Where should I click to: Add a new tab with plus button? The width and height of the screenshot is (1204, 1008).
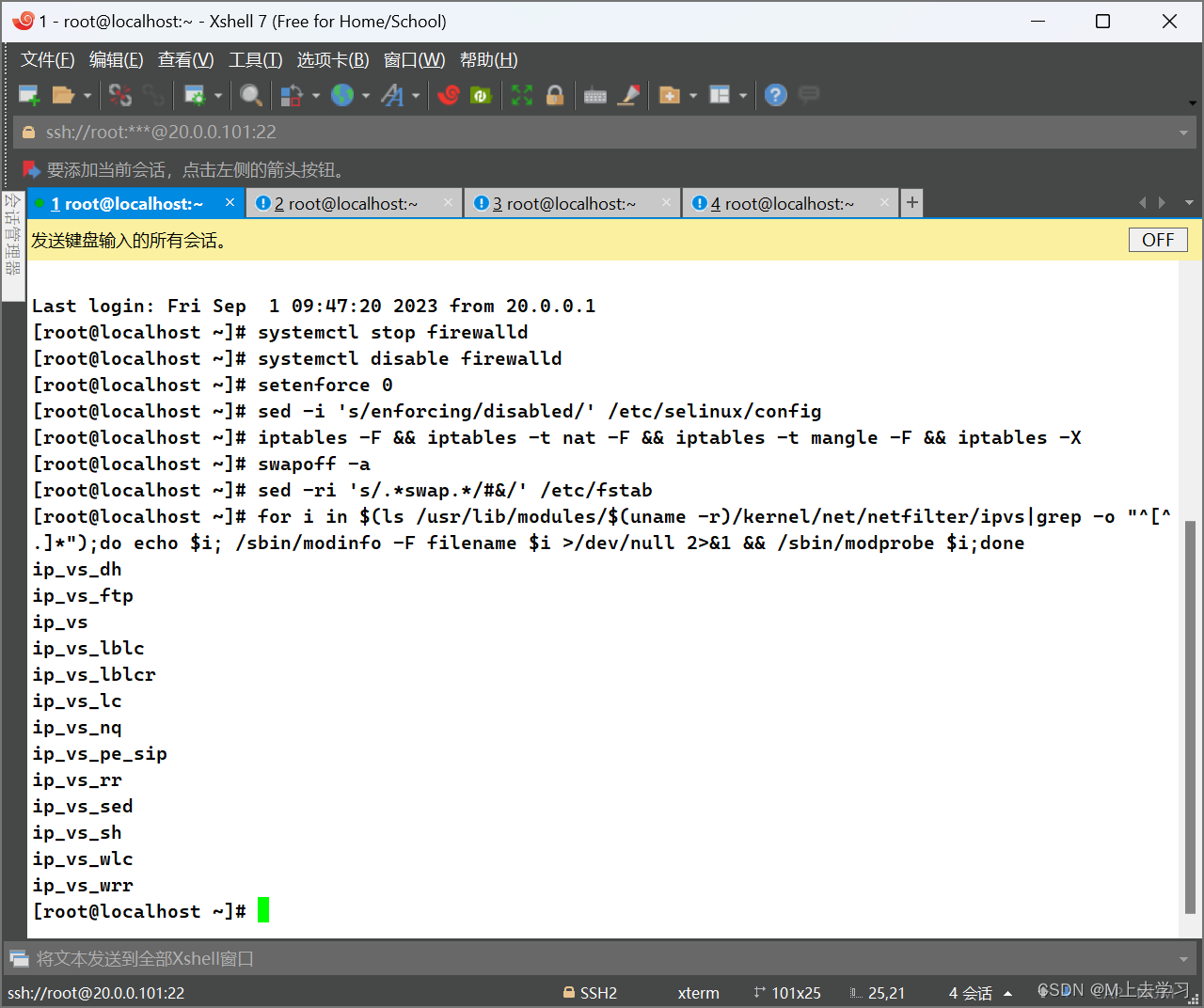[911, 203]
